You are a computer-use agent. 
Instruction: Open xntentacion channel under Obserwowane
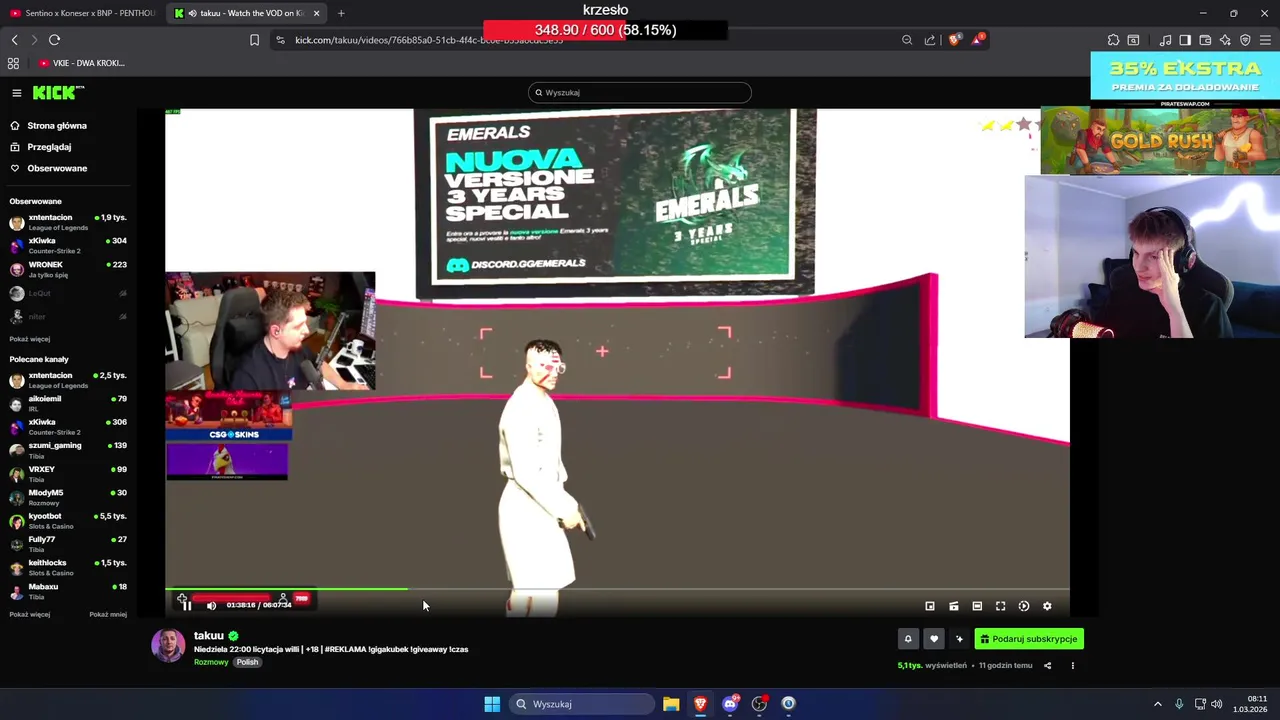tap(68, 222)
